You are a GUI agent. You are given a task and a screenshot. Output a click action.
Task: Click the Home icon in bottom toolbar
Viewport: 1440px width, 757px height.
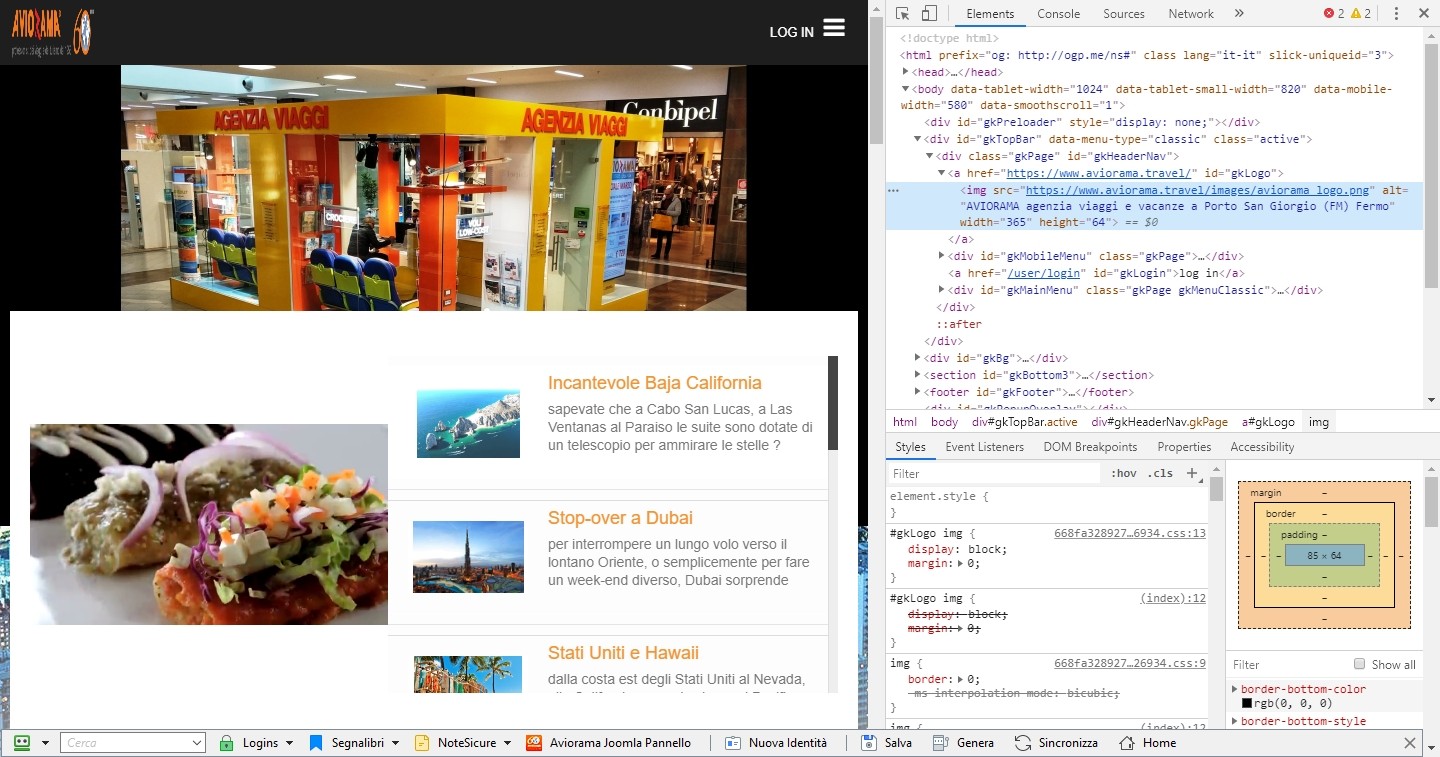[x=1127, y=743]
